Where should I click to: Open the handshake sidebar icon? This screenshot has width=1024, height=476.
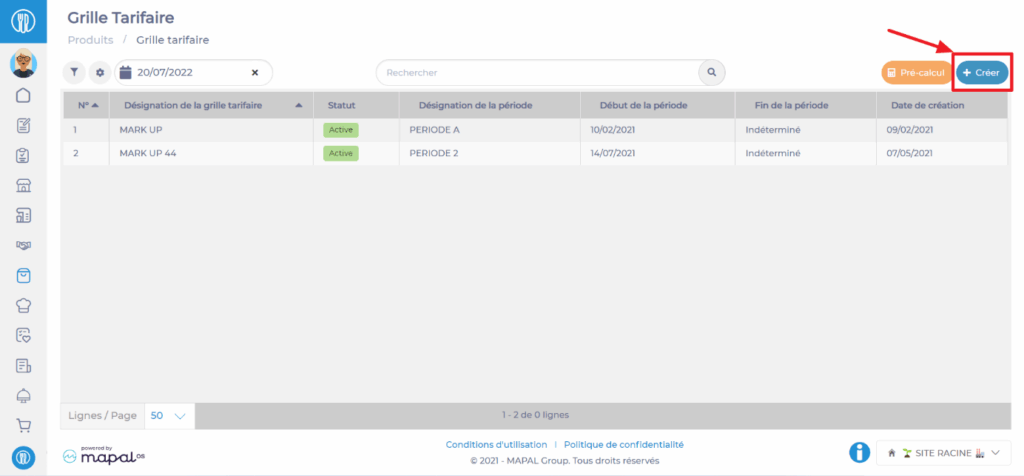[23, 245]
